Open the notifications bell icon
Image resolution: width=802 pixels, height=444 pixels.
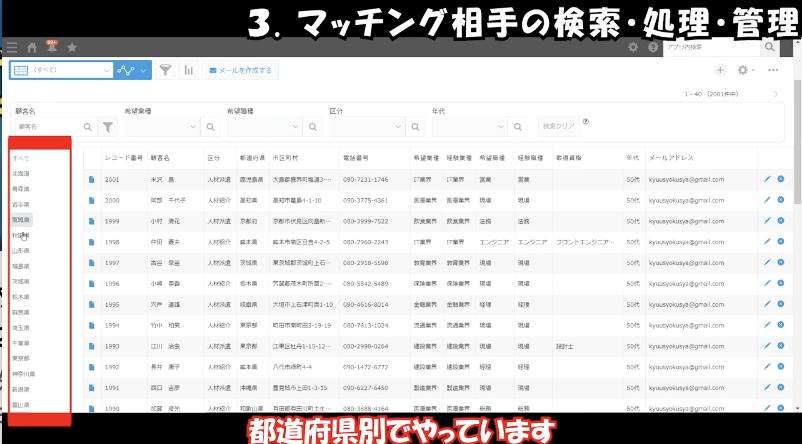click(x=51, y=47)
